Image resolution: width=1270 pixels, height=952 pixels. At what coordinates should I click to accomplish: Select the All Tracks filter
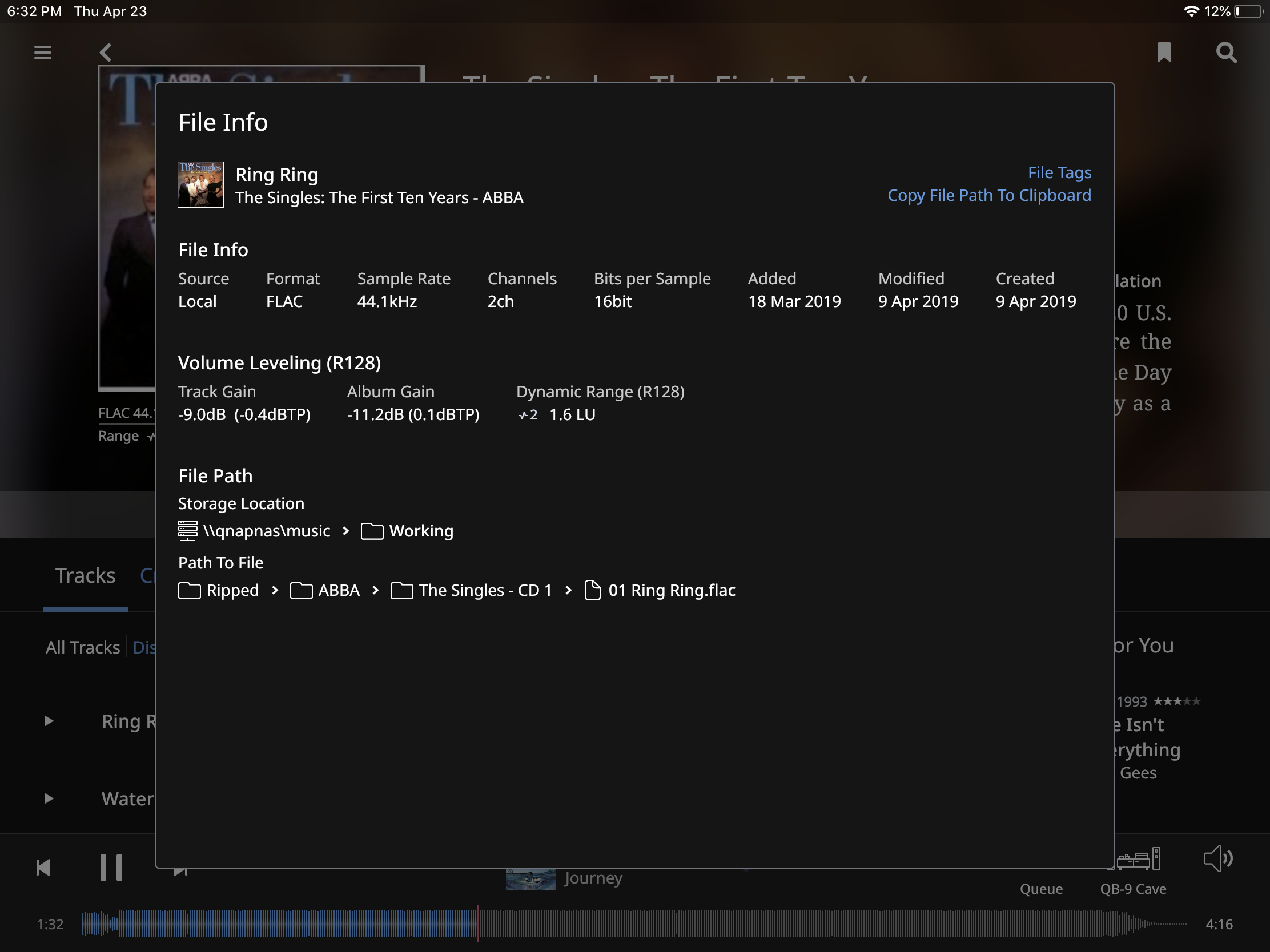pyautogui.click(x=83, y=647)
